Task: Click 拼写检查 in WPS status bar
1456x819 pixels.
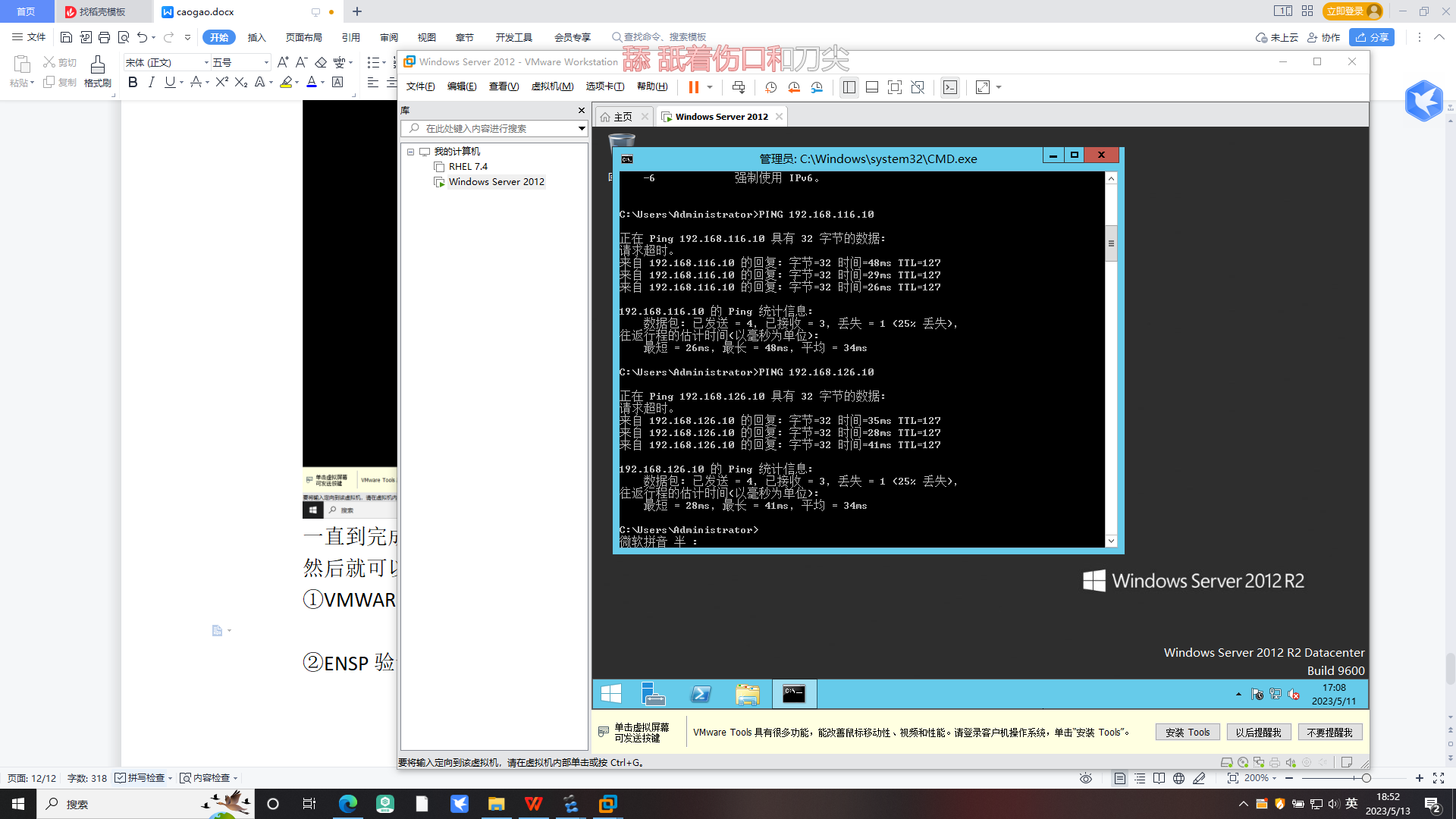Action: 143,778
